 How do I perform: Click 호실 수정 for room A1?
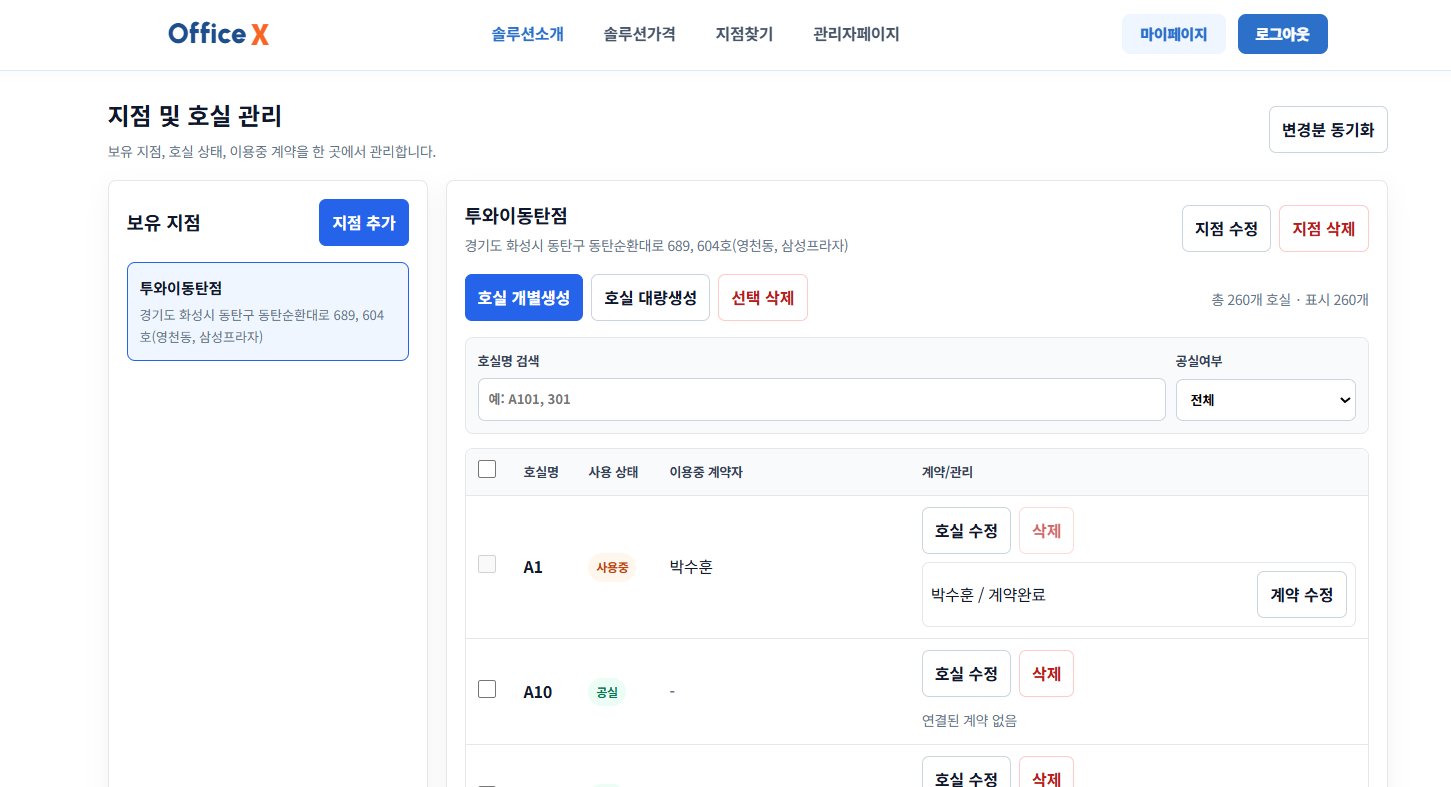[966, 531]
